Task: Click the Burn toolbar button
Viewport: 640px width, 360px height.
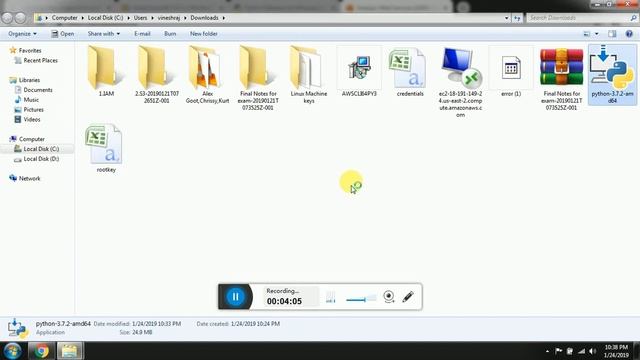Action: coord(170,34)
